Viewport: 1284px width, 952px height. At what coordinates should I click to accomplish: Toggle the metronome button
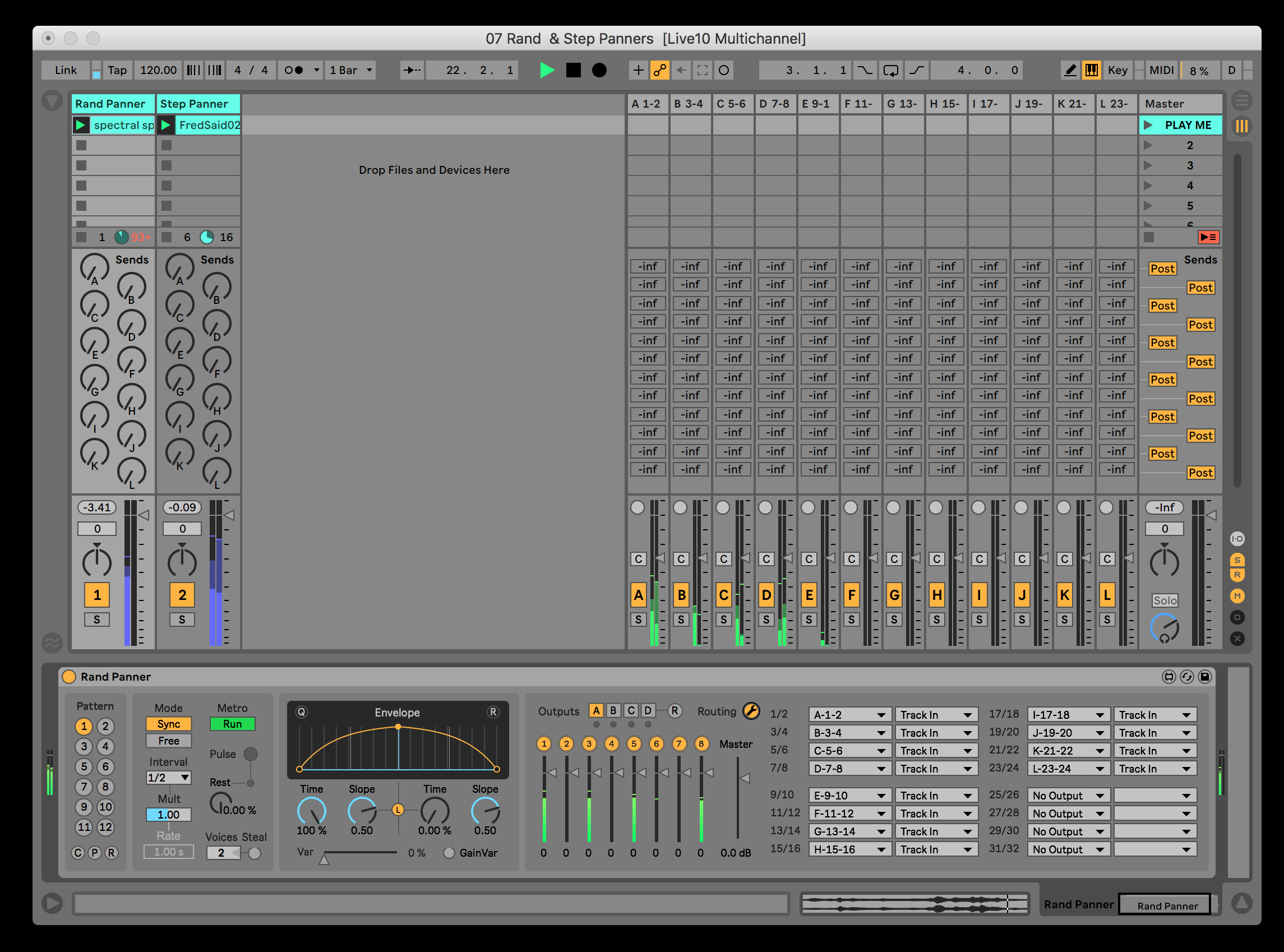(294, 70)
